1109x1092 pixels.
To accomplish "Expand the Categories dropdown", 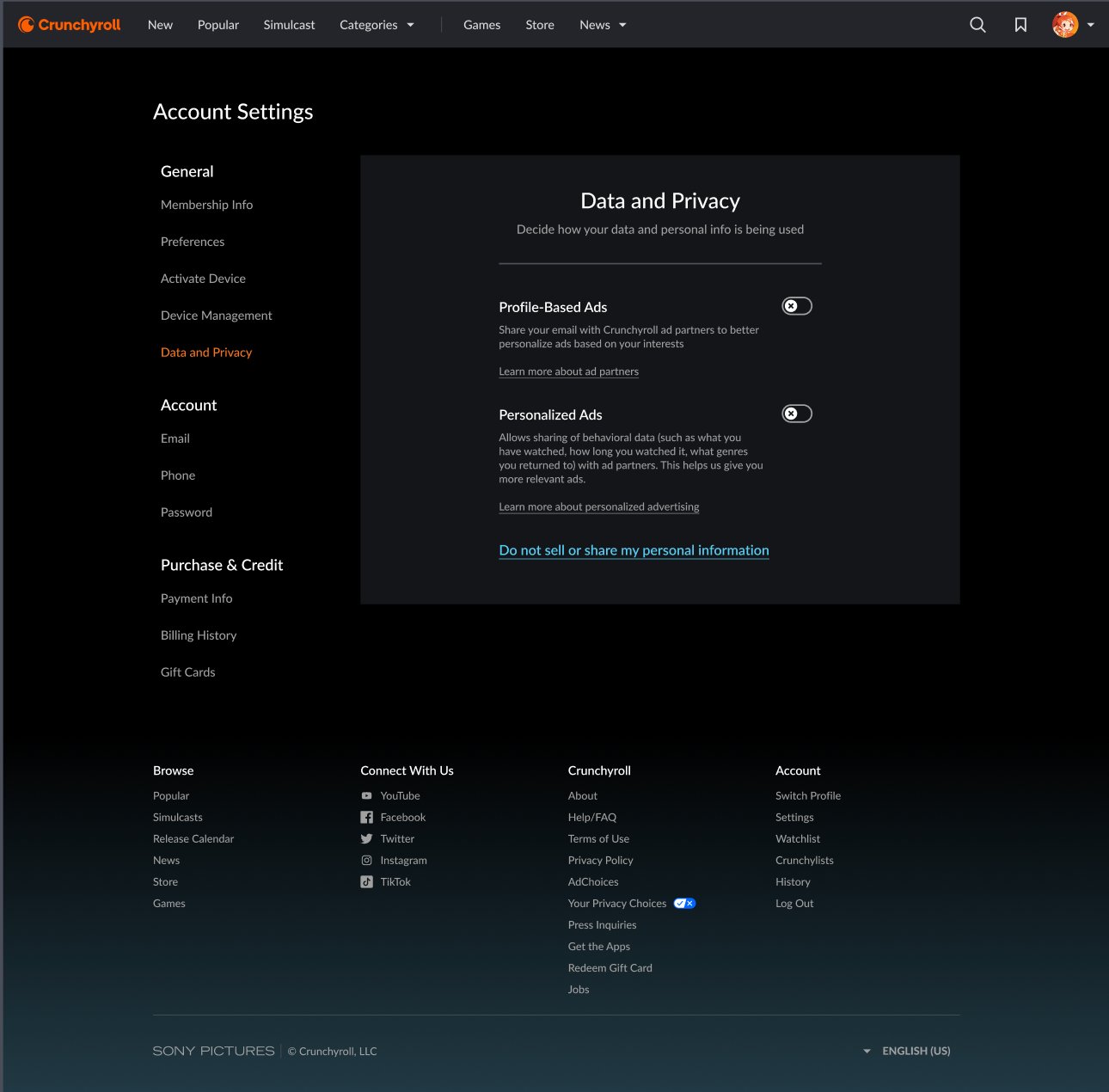I will pyautogui.click(x=377, y=25).
